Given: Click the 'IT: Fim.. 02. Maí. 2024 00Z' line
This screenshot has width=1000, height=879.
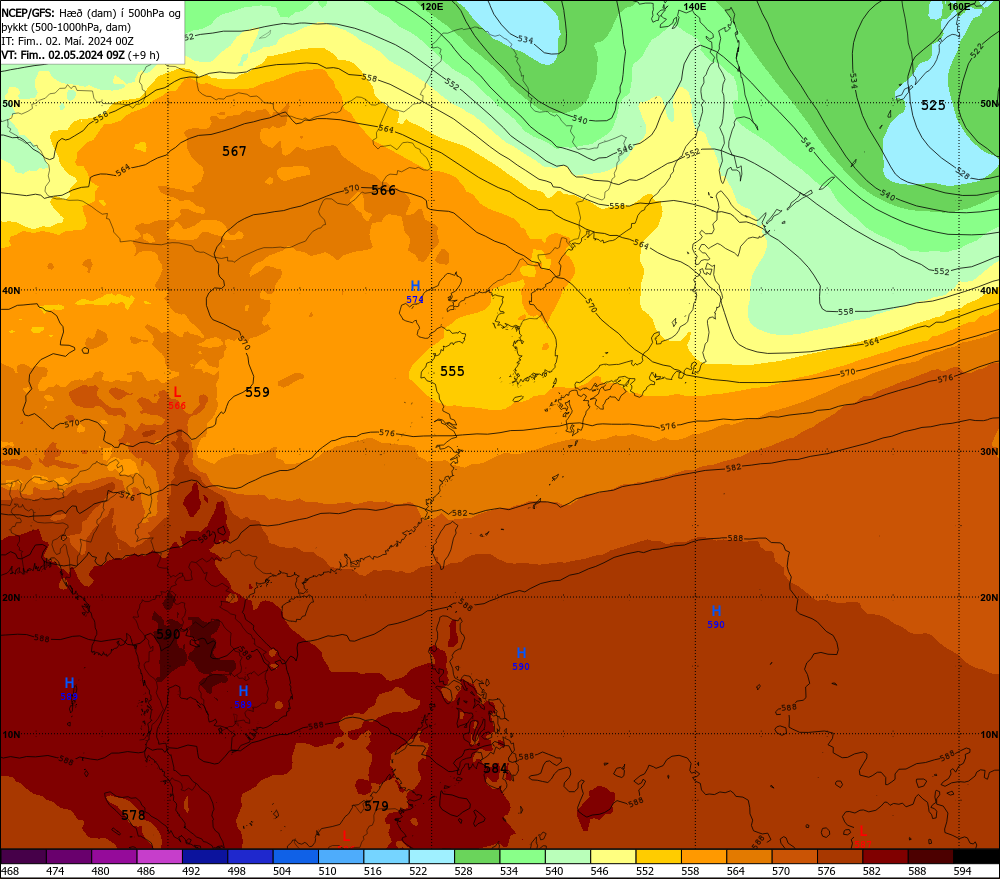Looking at the screenshot, I should click(x=68, y=41).
